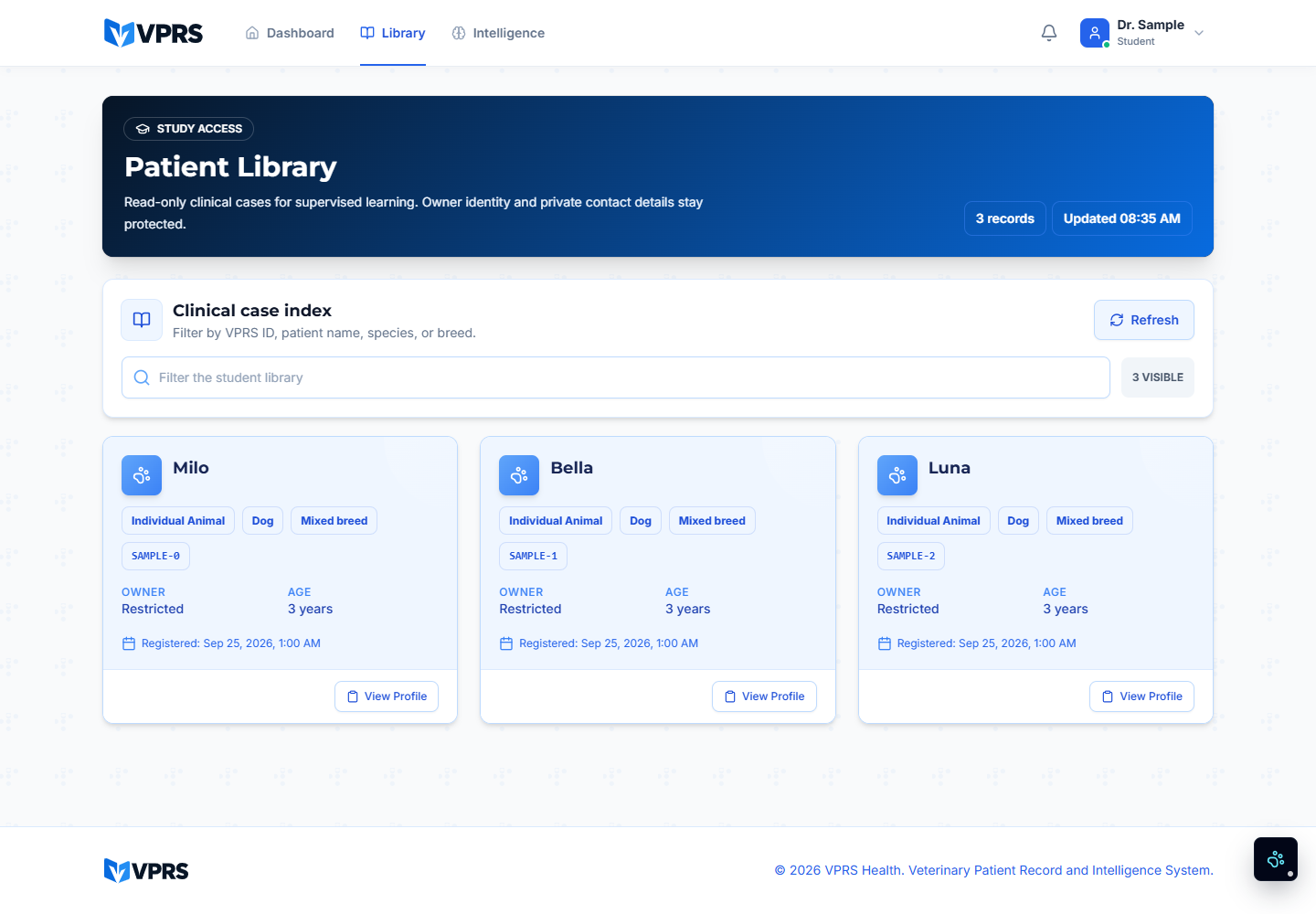Click the calendar icon on Bella's card
The width and height of the screenshot is (1316, 914).
506,643
